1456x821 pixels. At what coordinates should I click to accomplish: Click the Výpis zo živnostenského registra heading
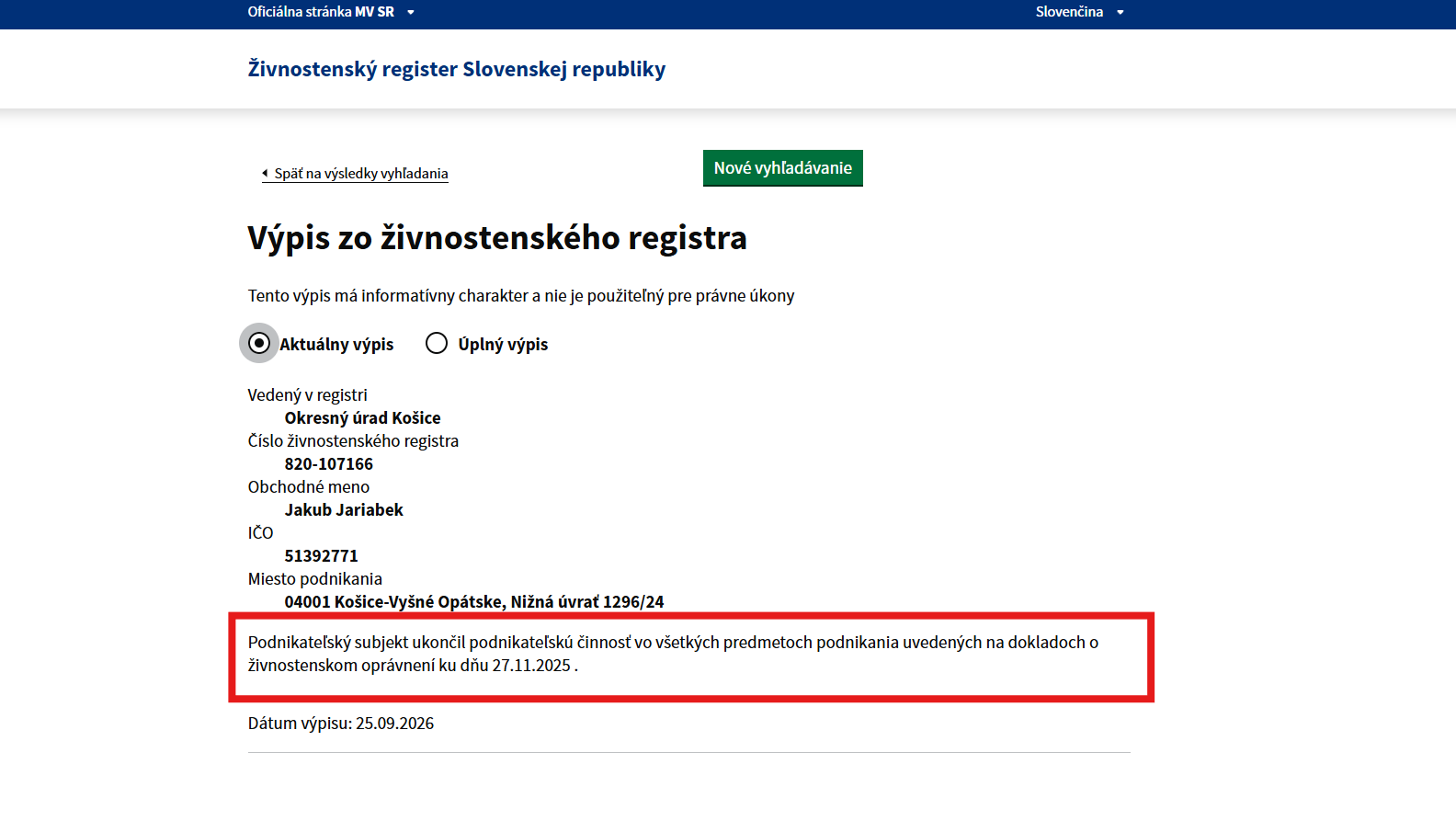[497, 237]
